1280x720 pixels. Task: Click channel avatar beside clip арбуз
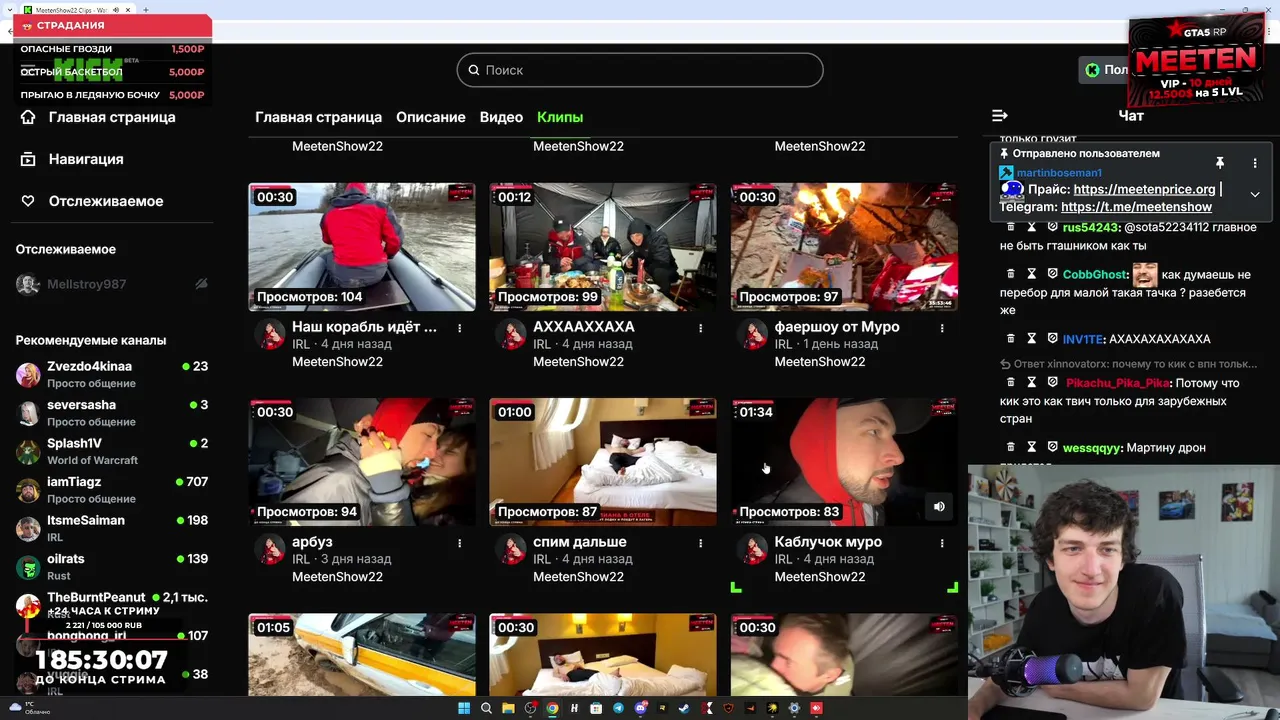click(x=269, y=549)
